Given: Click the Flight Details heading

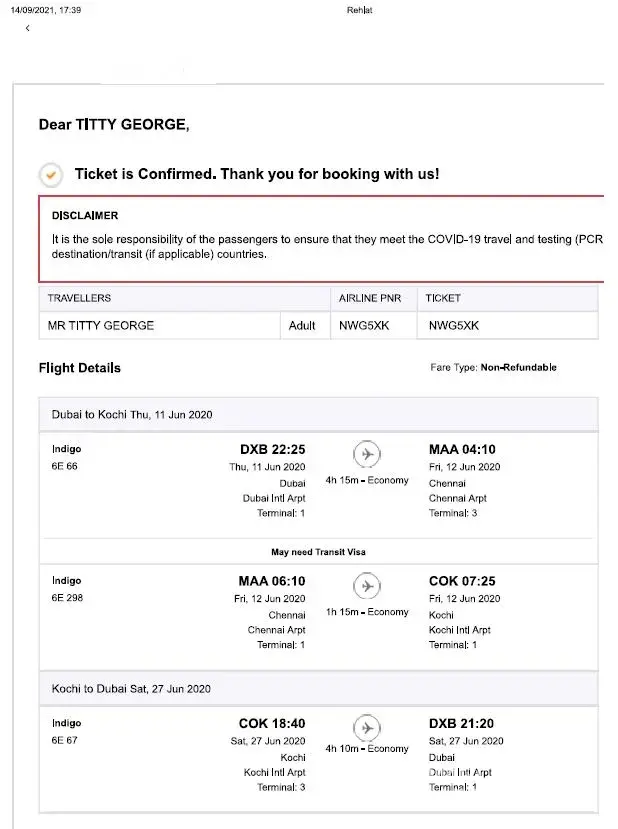Looking at the screenshot, I should (80, 368).
